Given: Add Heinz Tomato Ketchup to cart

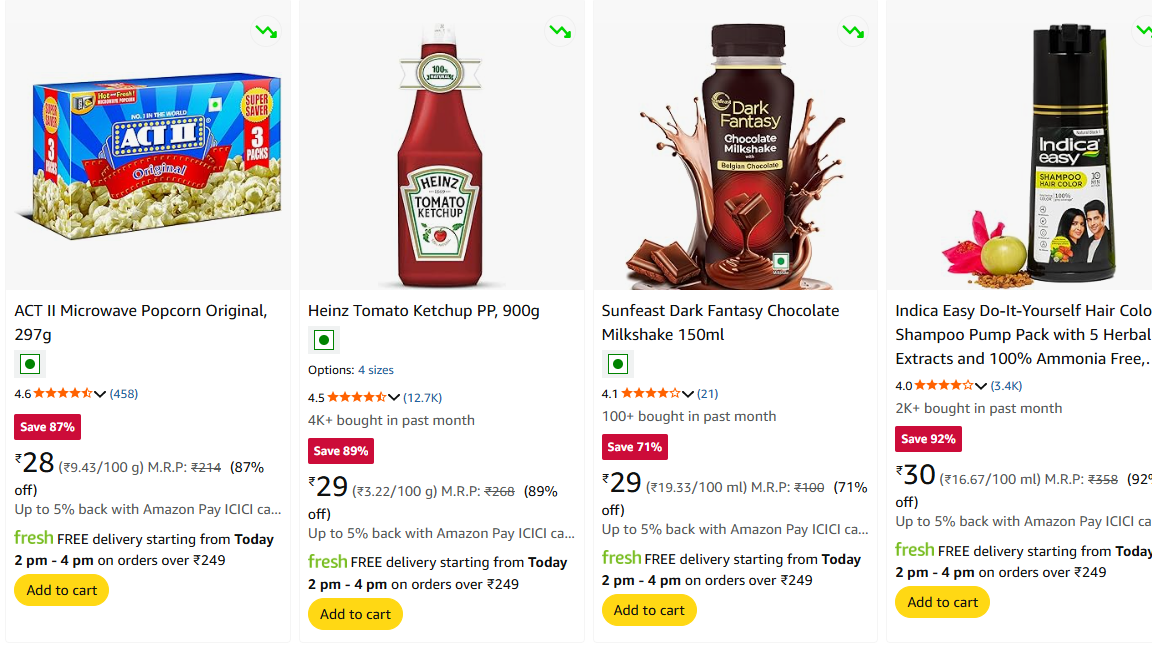Looking at the screenshot, I should click(x=355, y=614).
